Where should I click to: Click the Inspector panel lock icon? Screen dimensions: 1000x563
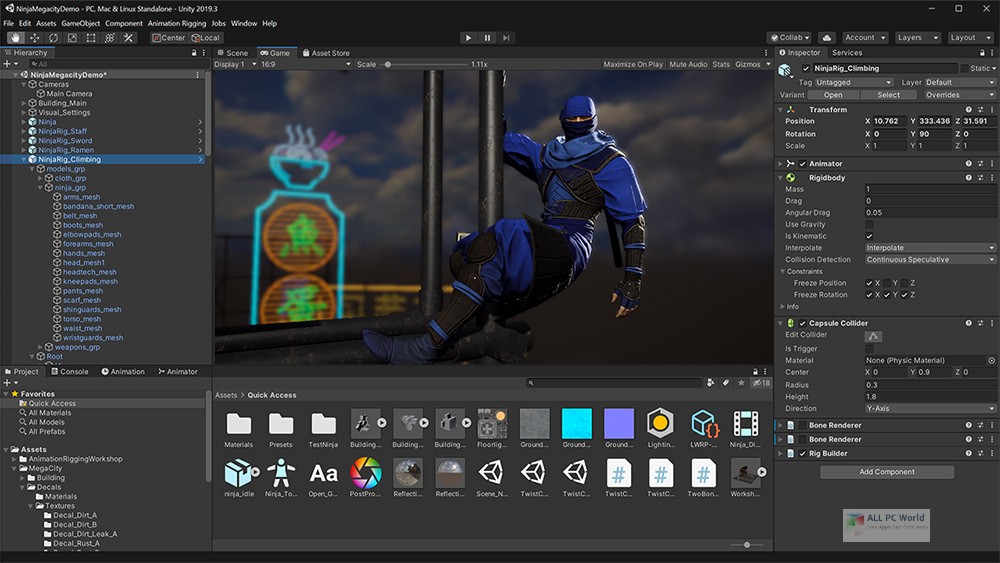click(982, 53)
